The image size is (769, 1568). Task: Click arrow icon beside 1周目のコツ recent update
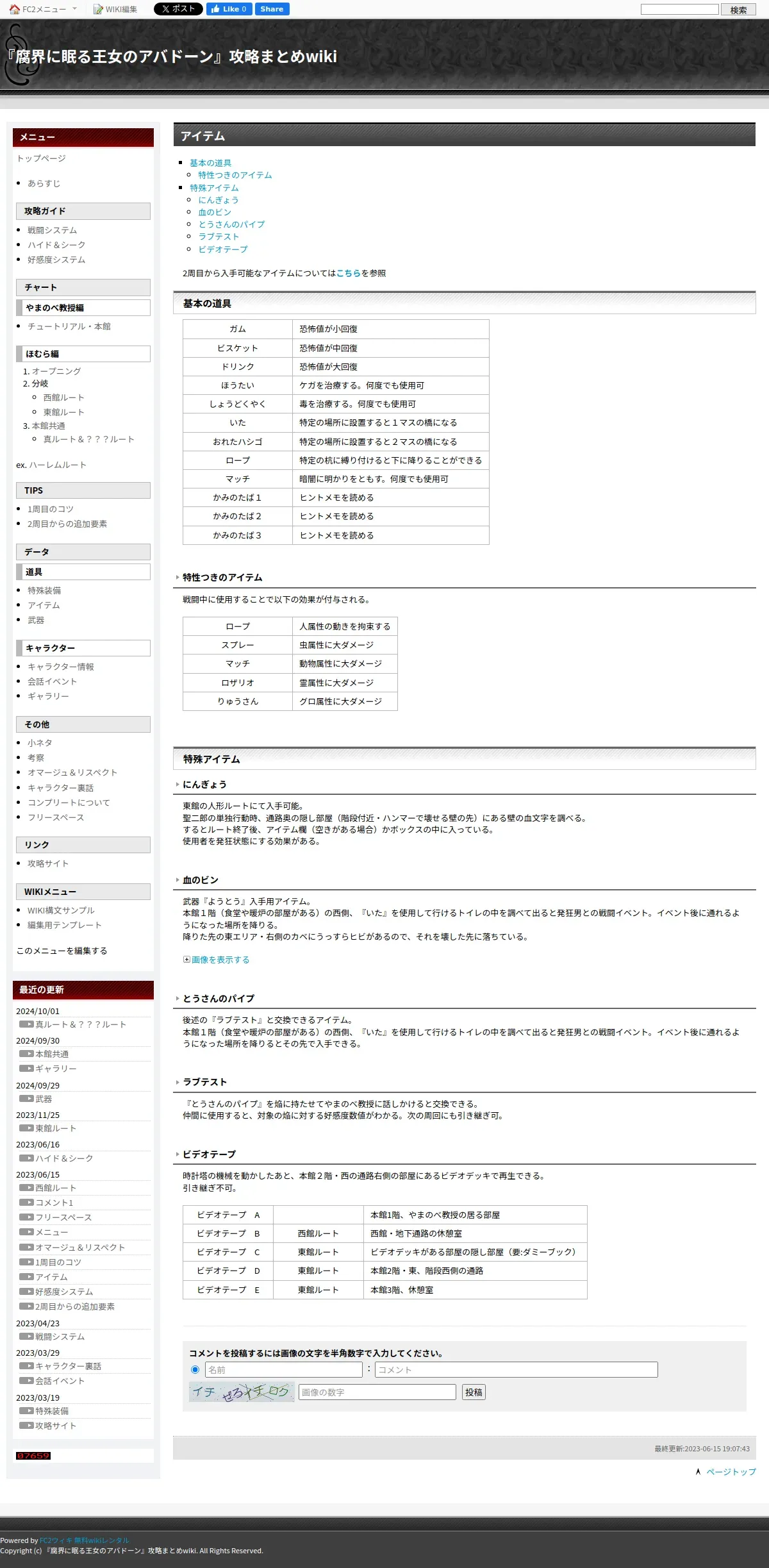point(26,1262)
